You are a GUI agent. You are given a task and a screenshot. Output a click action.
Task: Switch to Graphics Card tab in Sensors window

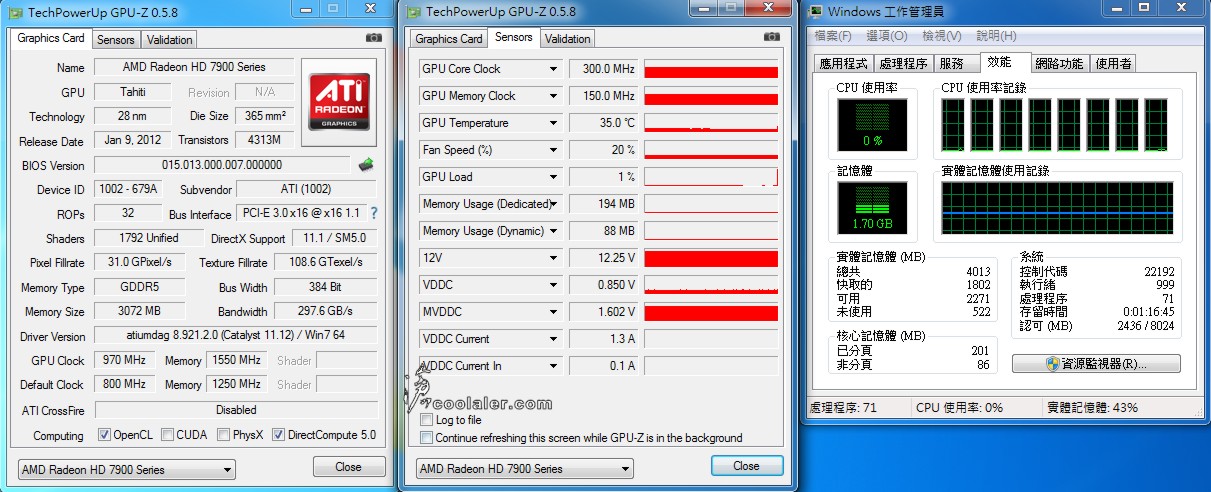tap(449, 39)
